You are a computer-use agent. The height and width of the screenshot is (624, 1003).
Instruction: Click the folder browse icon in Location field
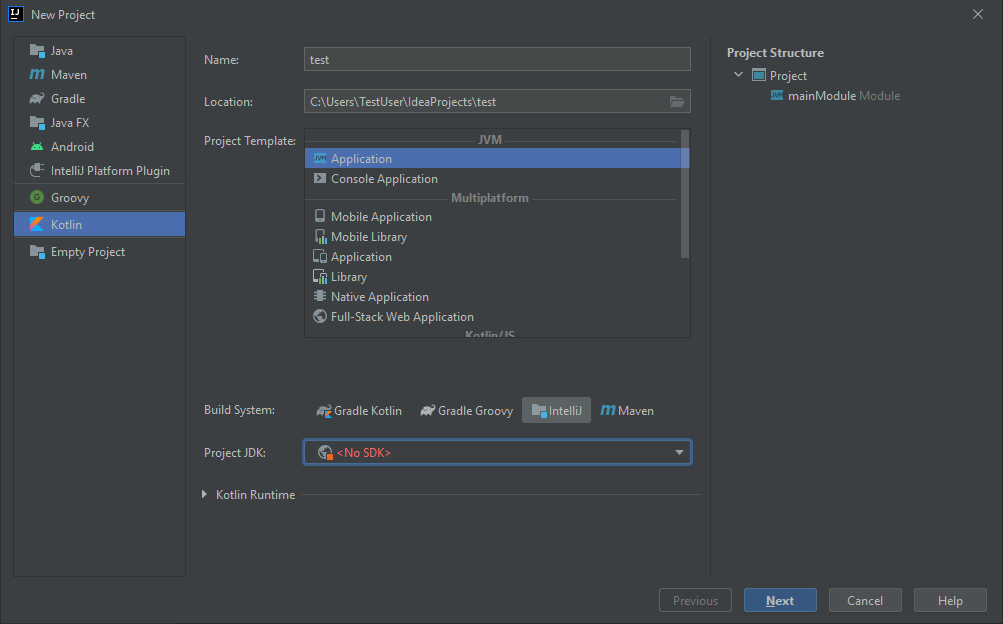(x=677, y=102)
